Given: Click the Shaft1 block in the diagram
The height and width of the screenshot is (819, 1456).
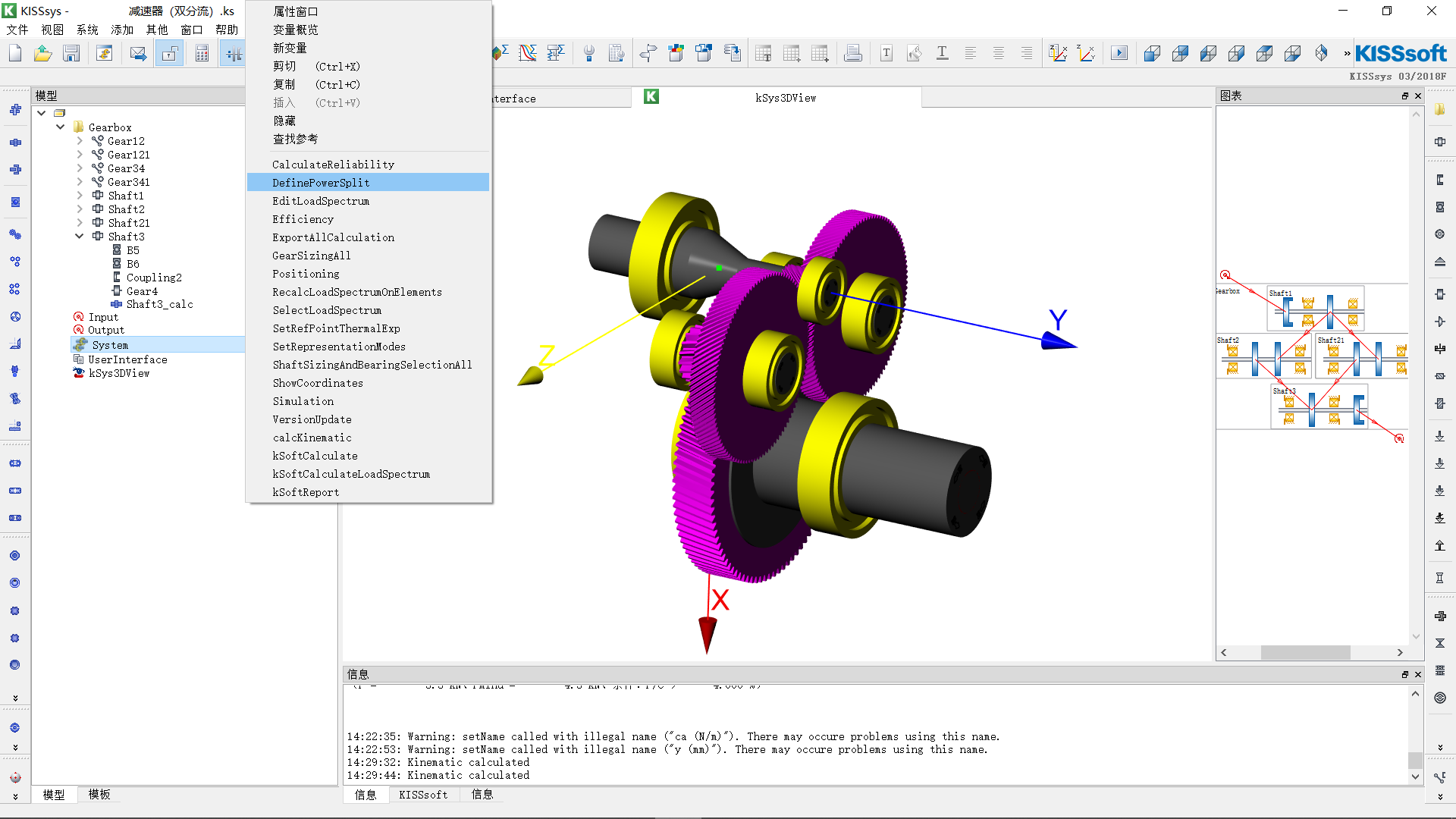Looking at the screenshot, I should pos(1316,309).
